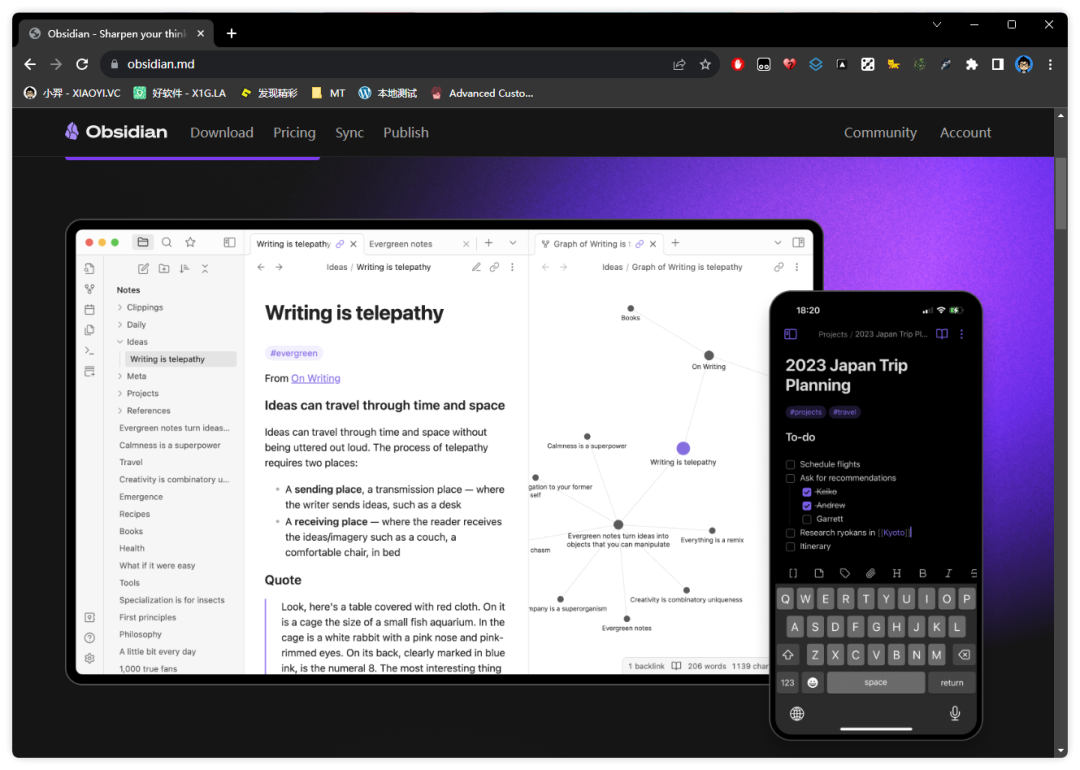
Task: Uncheck the Andrew checkbox
Action: (x=807, y=506)
